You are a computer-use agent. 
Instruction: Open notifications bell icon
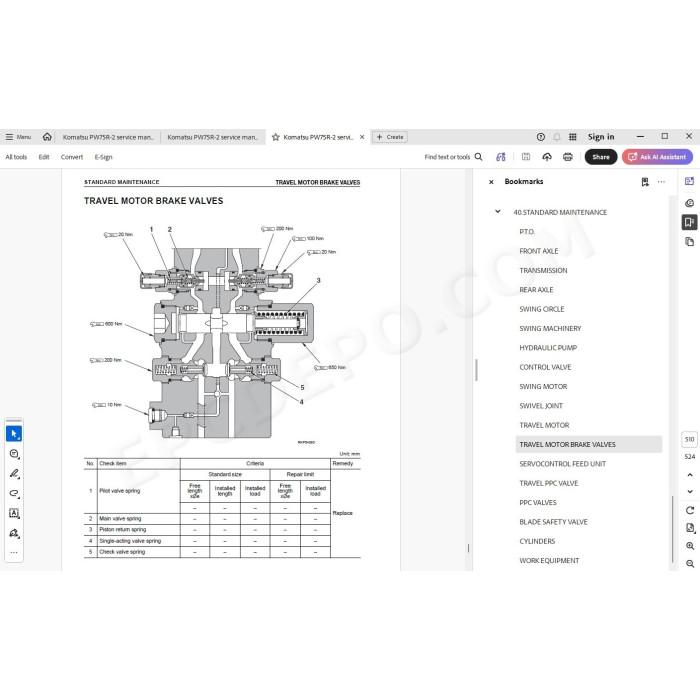click(557, 137)
